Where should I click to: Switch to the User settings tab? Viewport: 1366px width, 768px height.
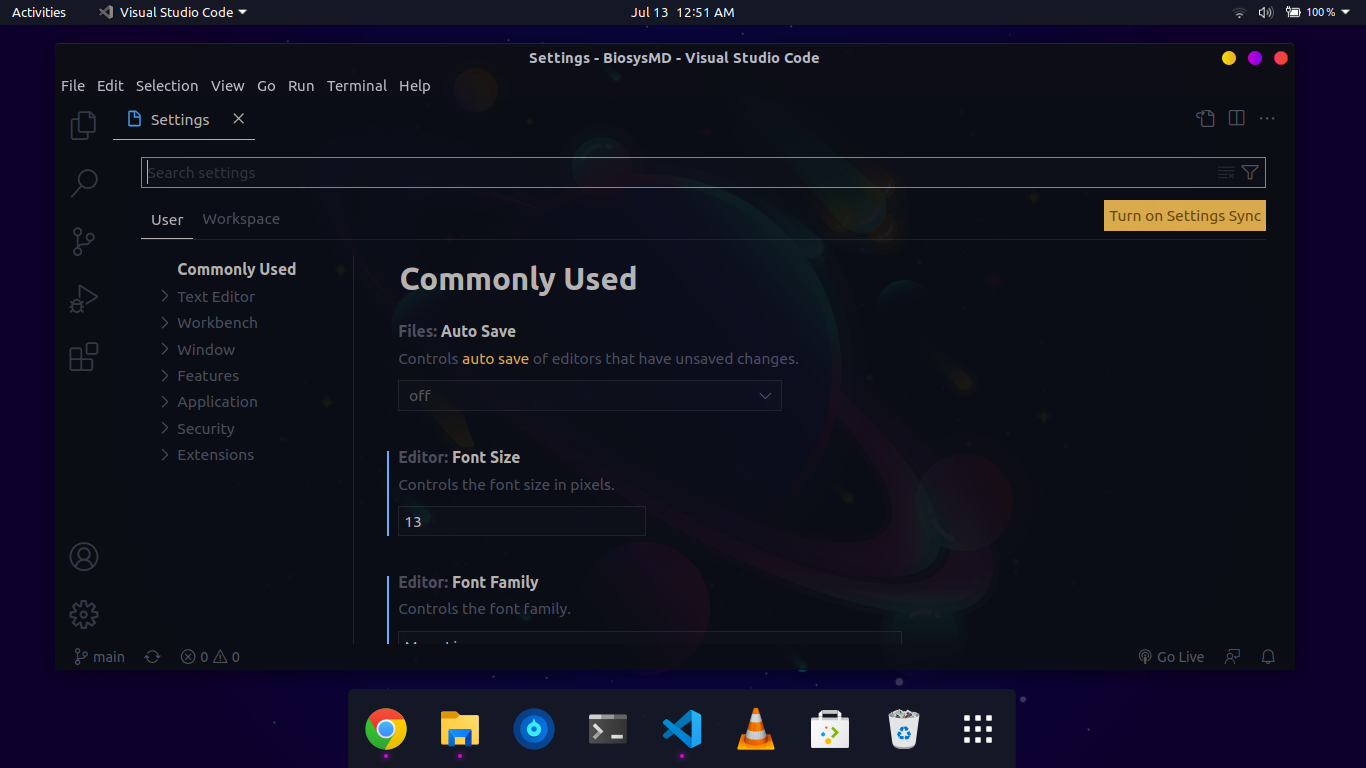tap(167, 220)
